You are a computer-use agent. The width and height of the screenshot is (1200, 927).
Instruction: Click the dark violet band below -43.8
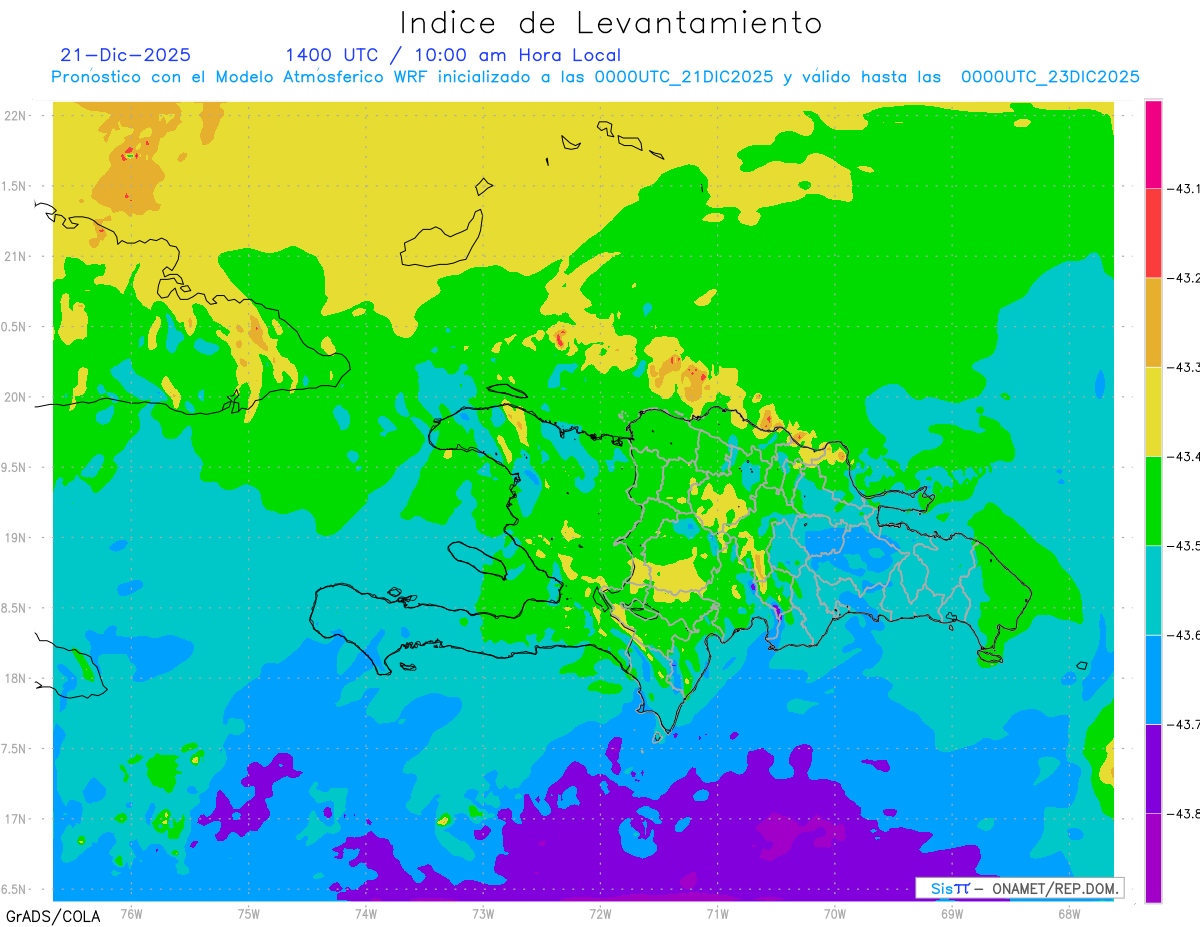(1153, 857)
